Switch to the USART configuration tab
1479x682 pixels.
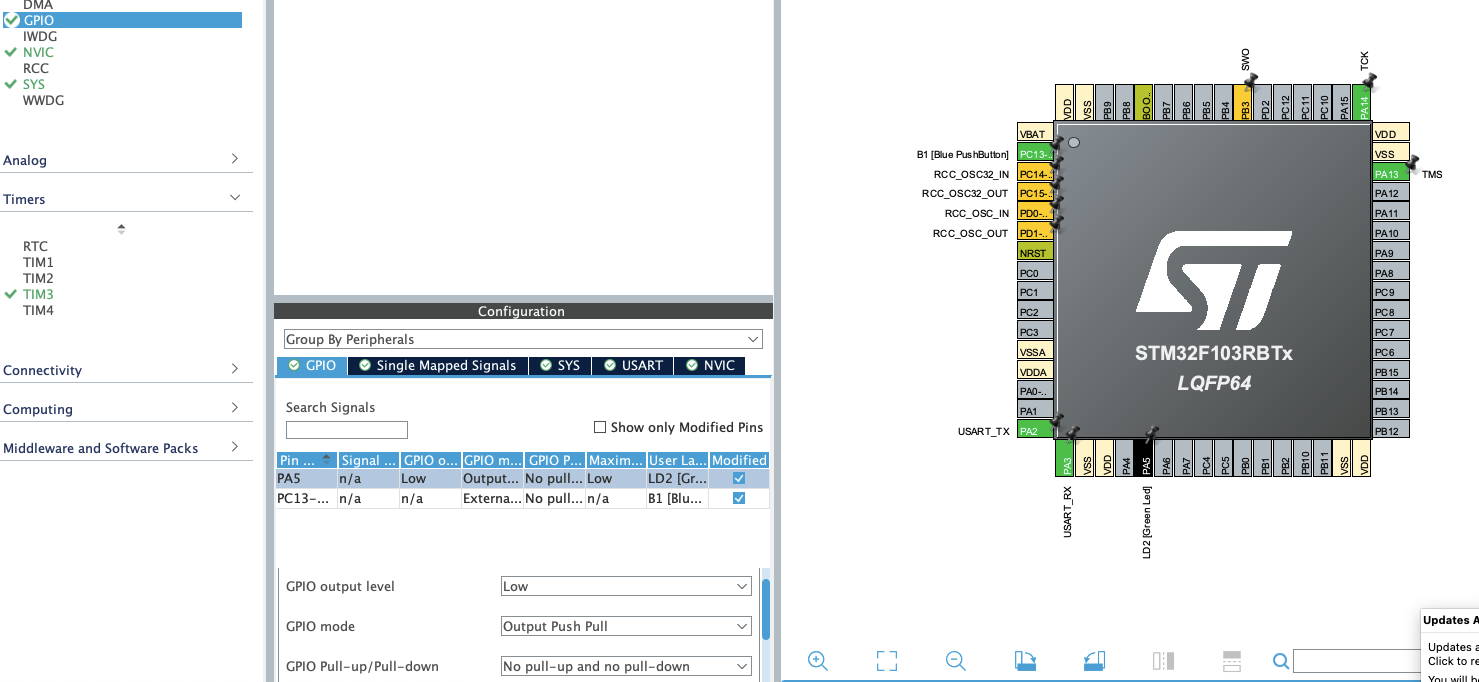[x=633, y=366]
